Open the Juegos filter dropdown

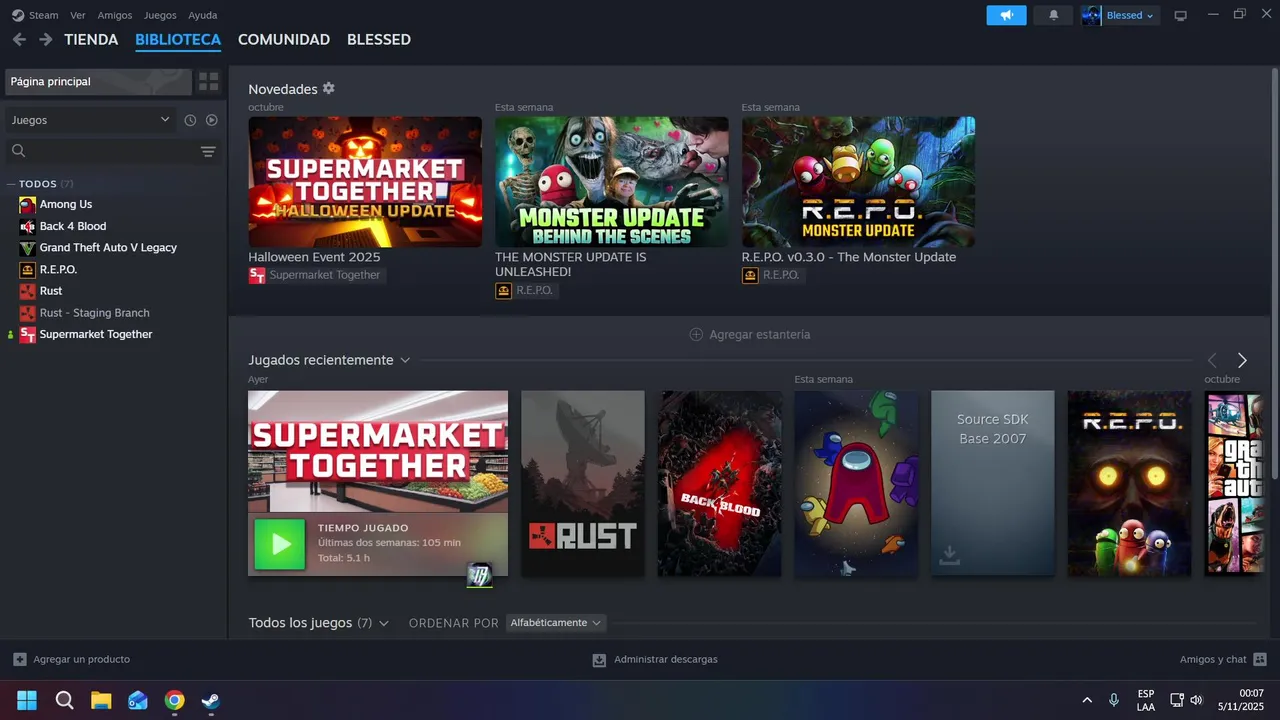[x=90, y=120]
